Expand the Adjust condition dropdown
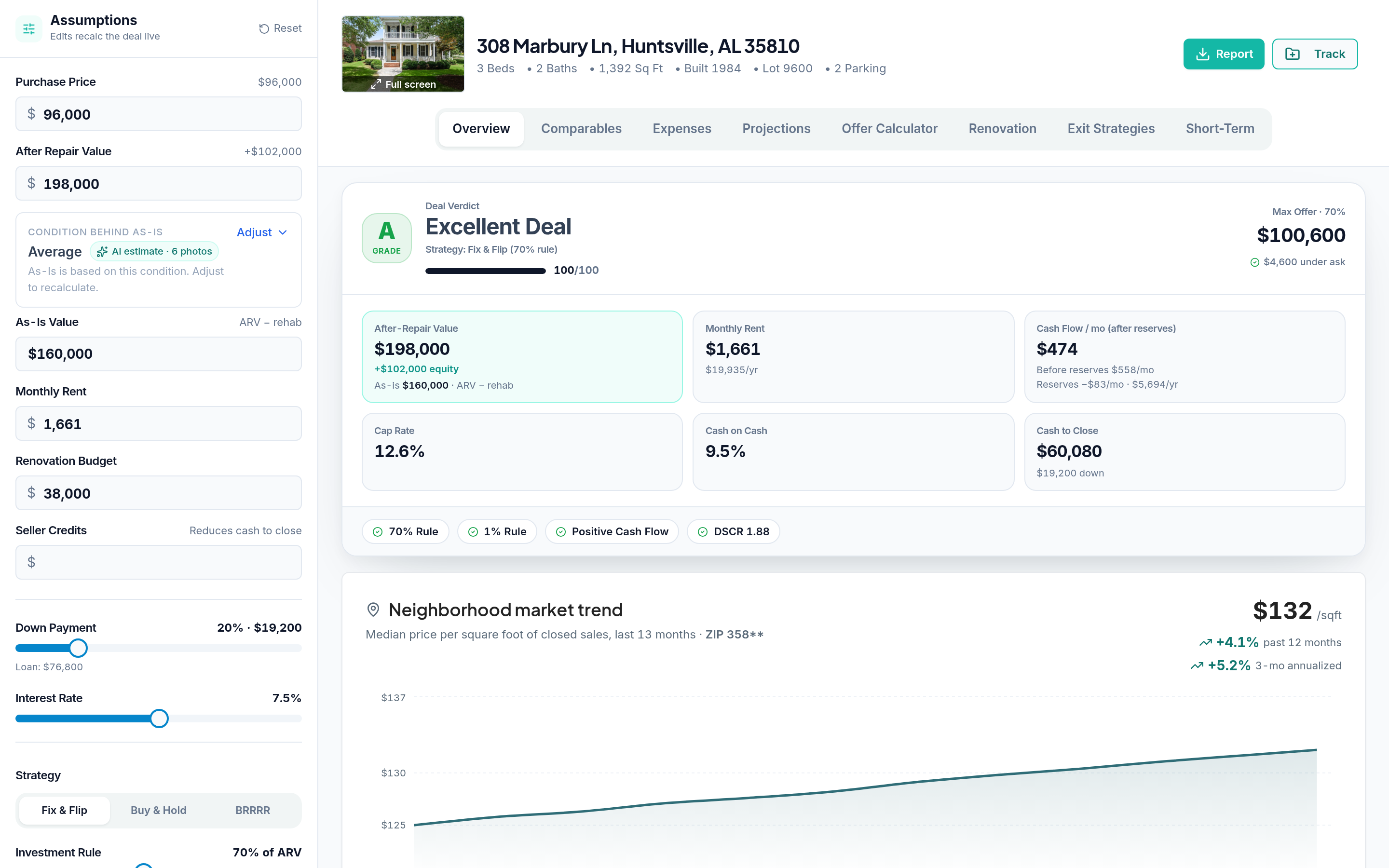Image resolution: width=1389 pixels, height=868 pixels. click(x=262, y=232)
